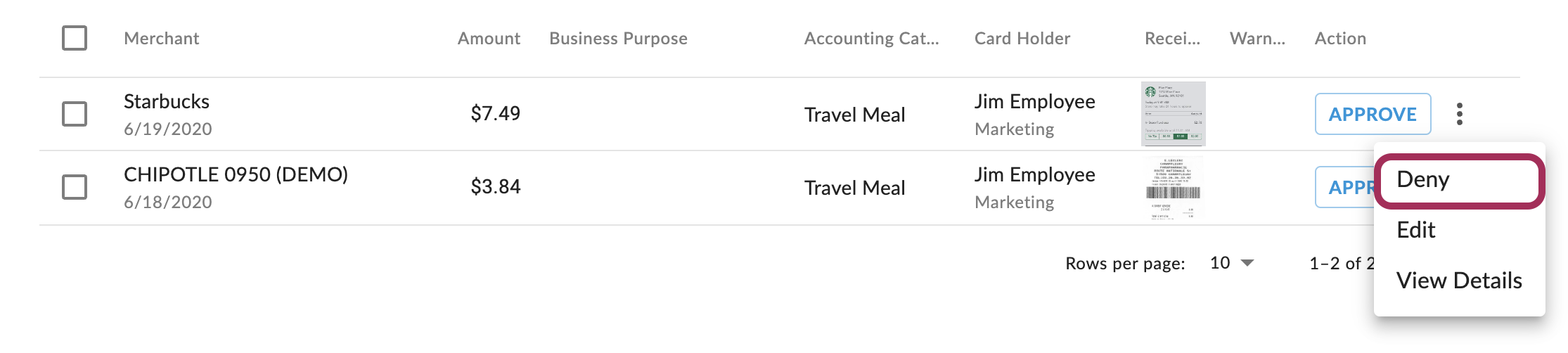This screenshot has width=1568, height=353.
Task: Click the Starbucks merchant name
Action: pos(167,102)
